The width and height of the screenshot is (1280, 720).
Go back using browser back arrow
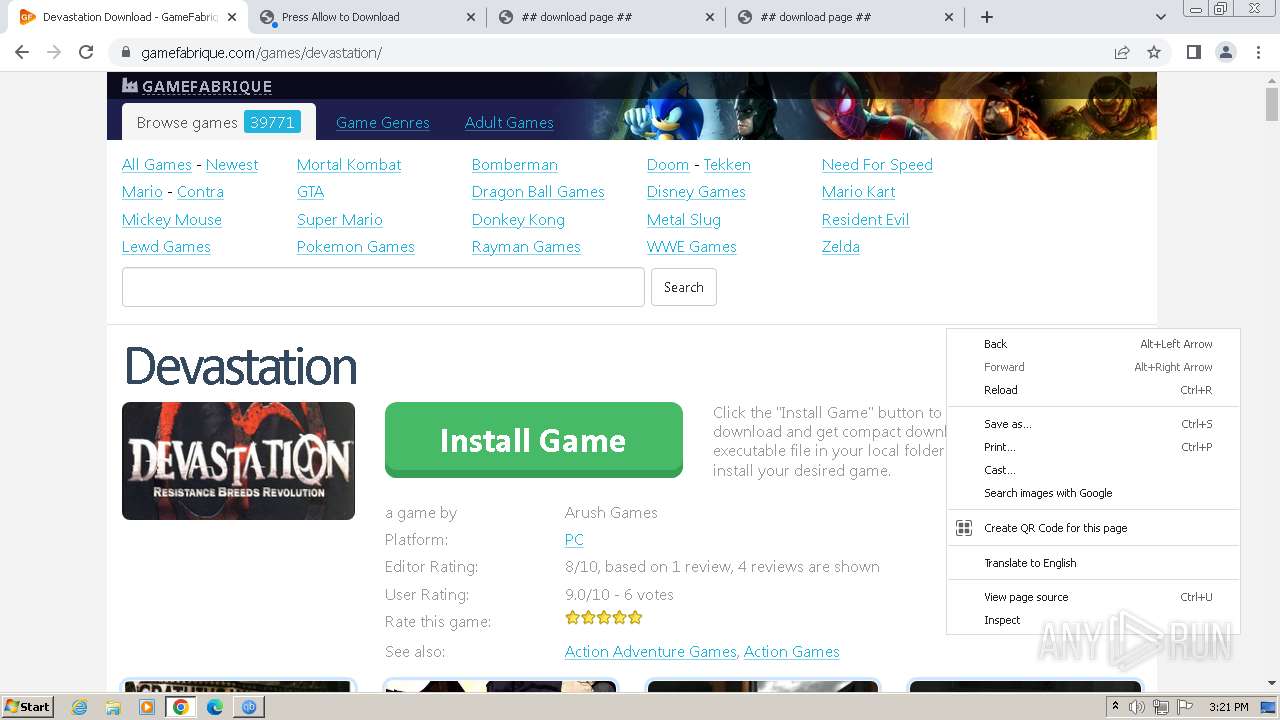tap(22, 52)
